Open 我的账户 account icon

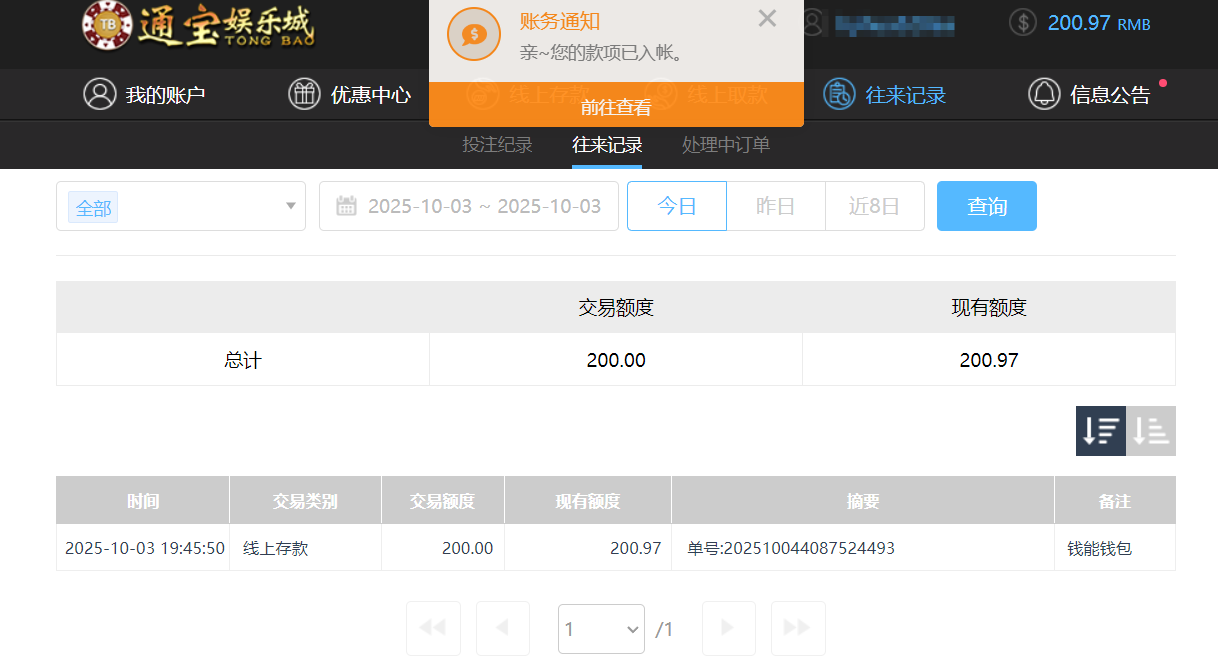pyautogui.click(x=99, y=94)
